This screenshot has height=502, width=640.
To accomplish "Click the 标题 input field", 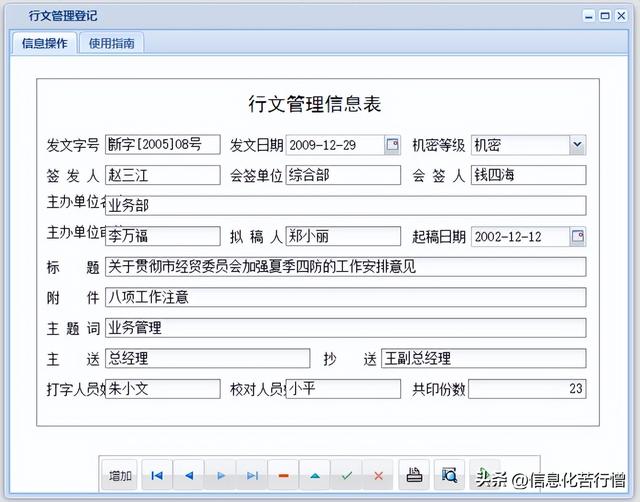I will [346, 267].
